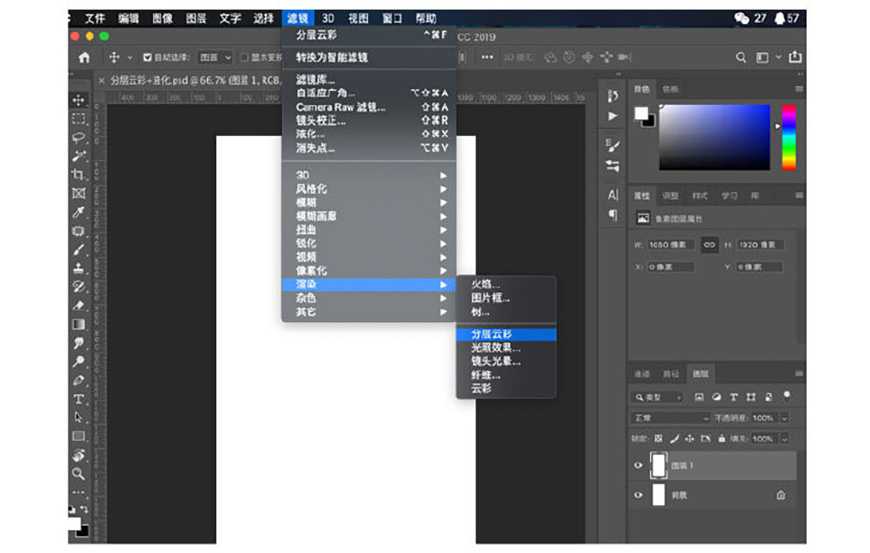This screenshot has width=870, height=553.
Task: Select the Lasso tool
Action: pos(78,137)
